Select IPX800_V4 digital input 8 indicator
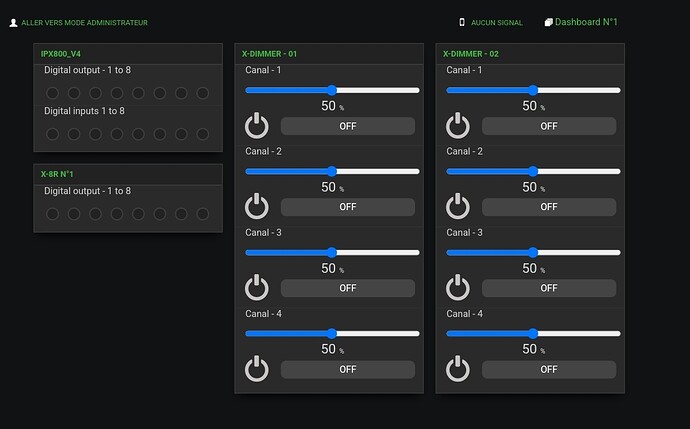The image size is (690, 429). 202,134
